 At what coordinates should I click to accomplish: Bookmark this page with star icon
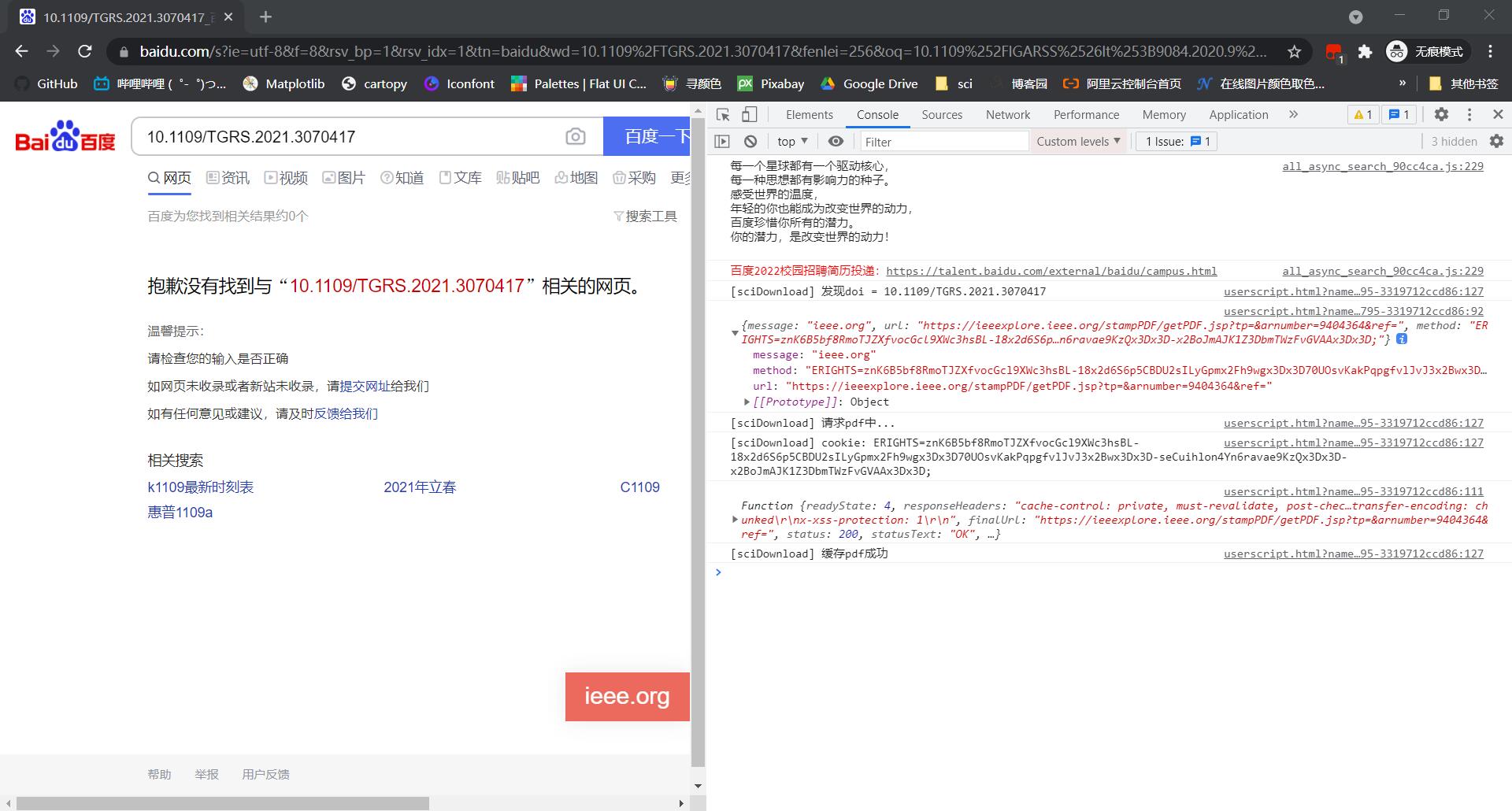click(1294, 52)
